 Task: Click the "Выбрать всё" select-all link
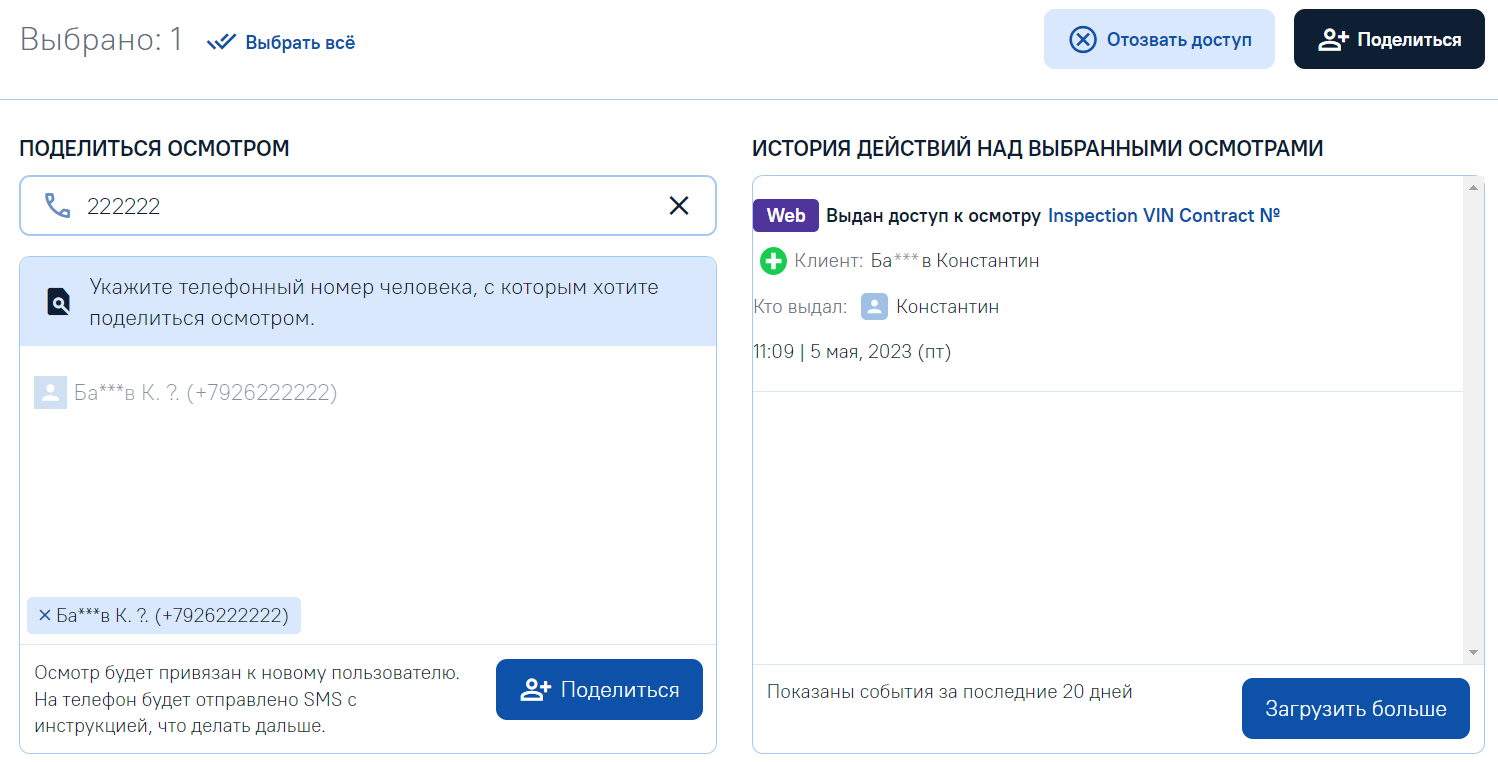(x=281, y=42)
